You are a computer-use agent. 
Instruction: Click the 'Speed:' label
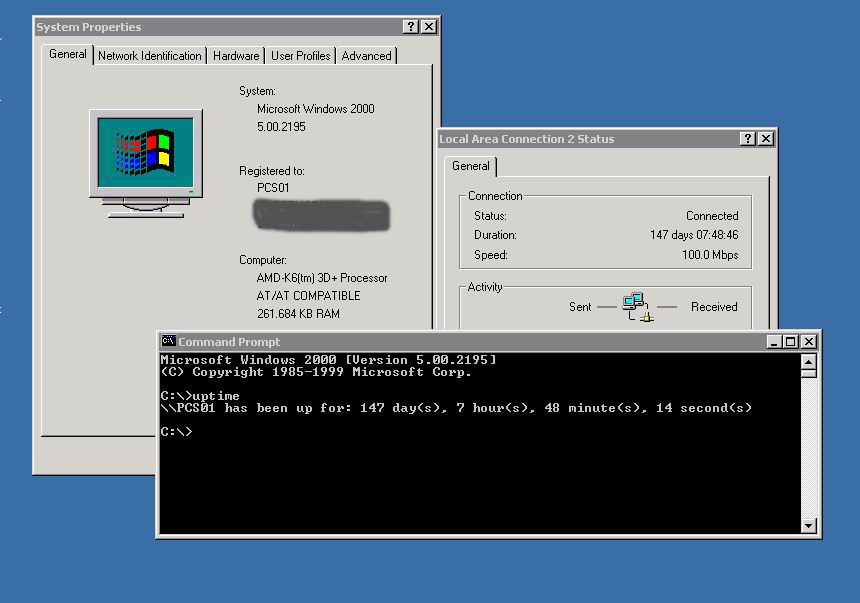[x=491, y=255]
